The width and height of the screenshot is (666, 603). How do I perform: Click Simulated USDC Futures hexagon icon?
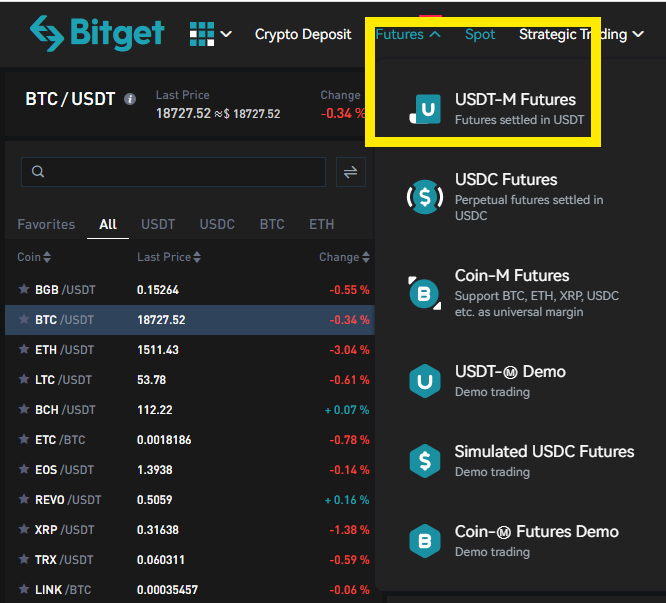pyautogui.click(x=425, y=461)
